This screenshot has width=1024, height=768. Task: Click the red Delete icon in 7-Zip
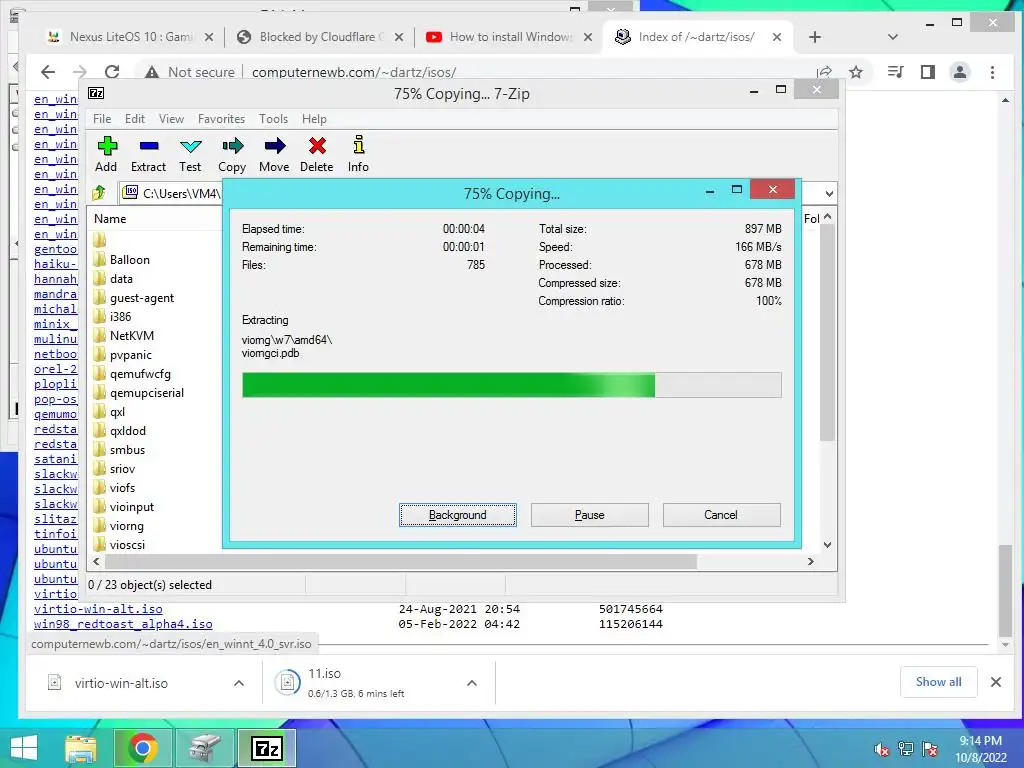317,146
